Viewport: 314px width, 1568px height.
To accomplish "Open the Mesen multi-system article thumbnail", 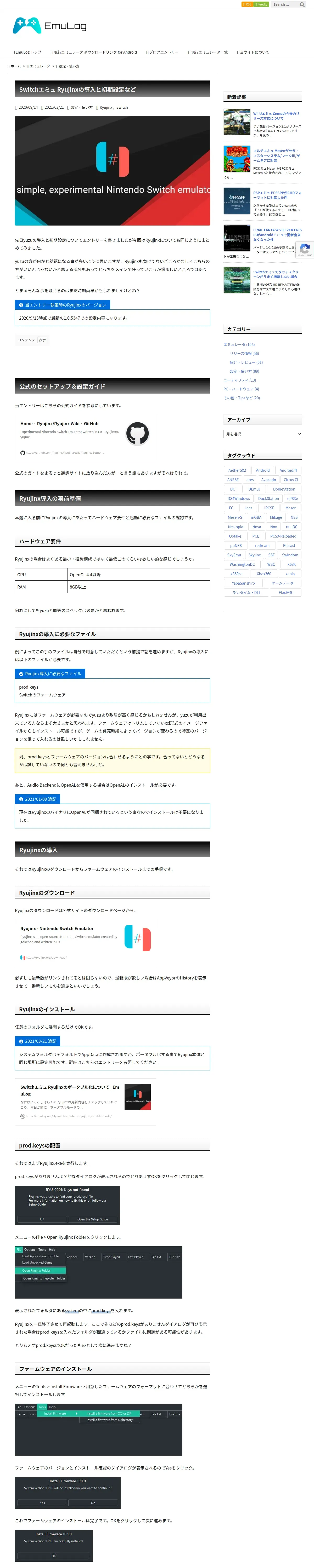I will click(x=237, y=159).
